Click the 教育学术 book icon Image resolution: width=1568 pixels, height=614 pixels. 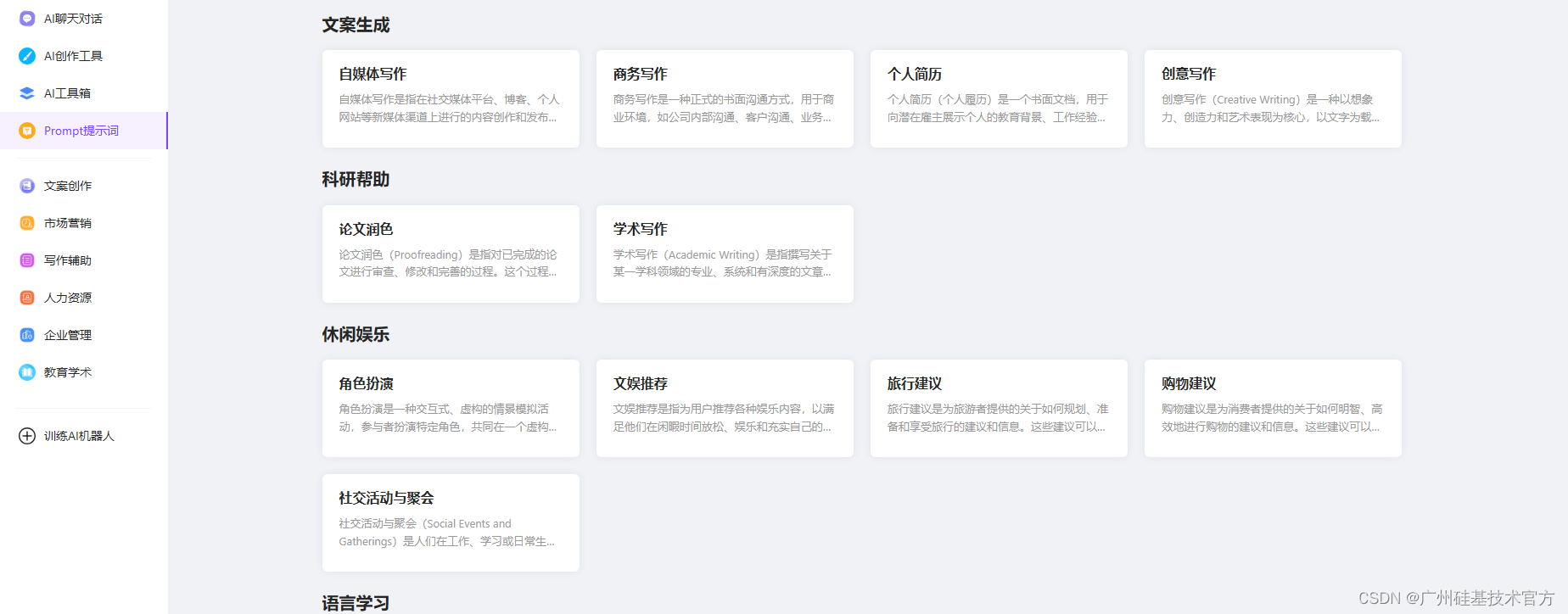[27, 372]
